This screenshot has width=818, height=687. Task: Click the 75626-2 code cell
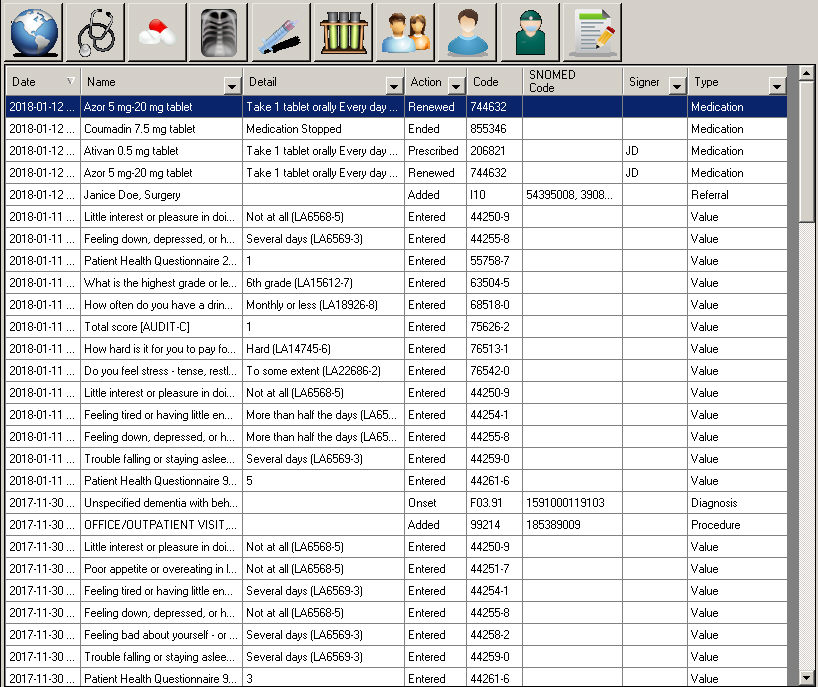point(494,327)
